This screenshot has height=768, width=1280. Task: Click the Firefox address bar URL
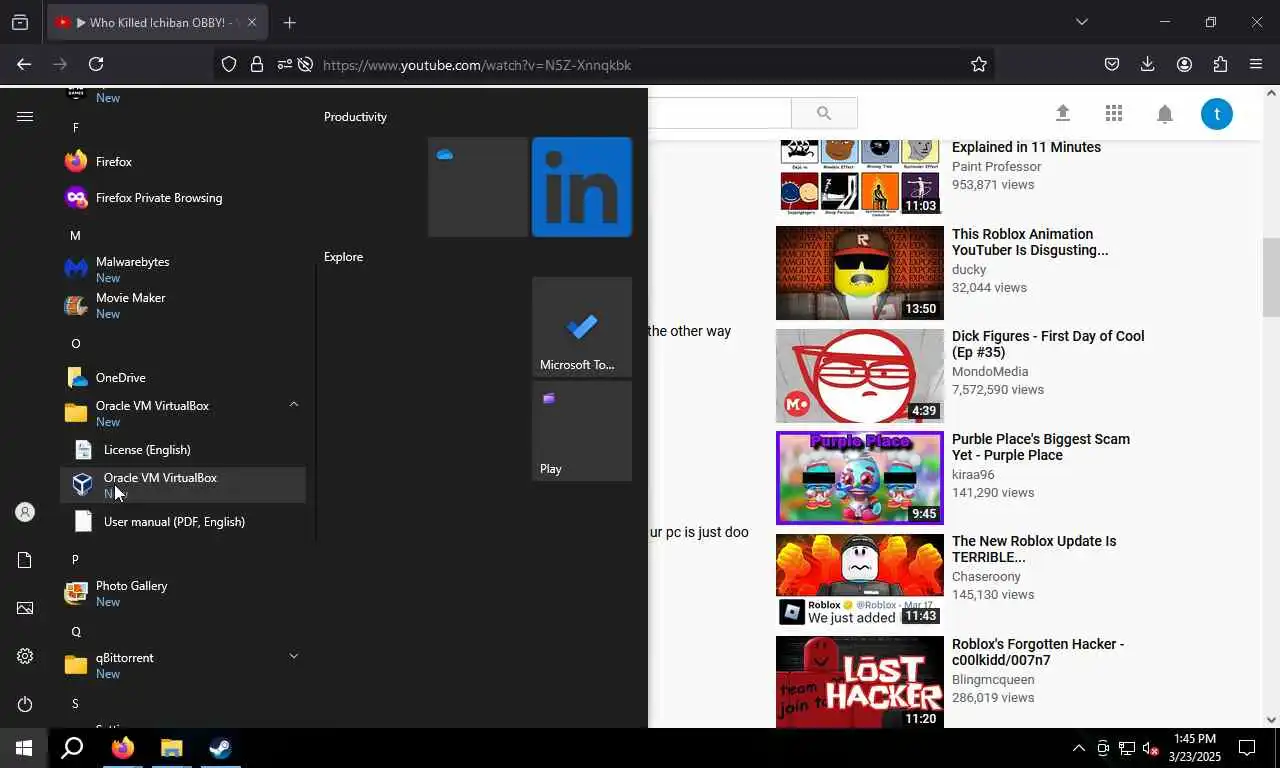point(477,65)
